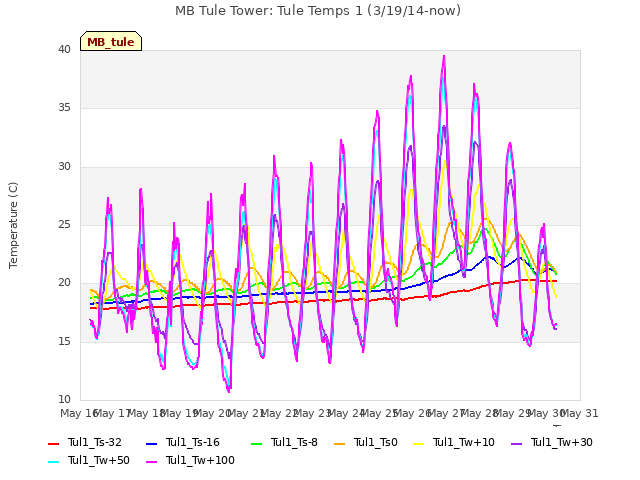Click the yellow Tul1_Tw+10 legend swatch
The width and height of the screenshot is (640, 480).
419,443
